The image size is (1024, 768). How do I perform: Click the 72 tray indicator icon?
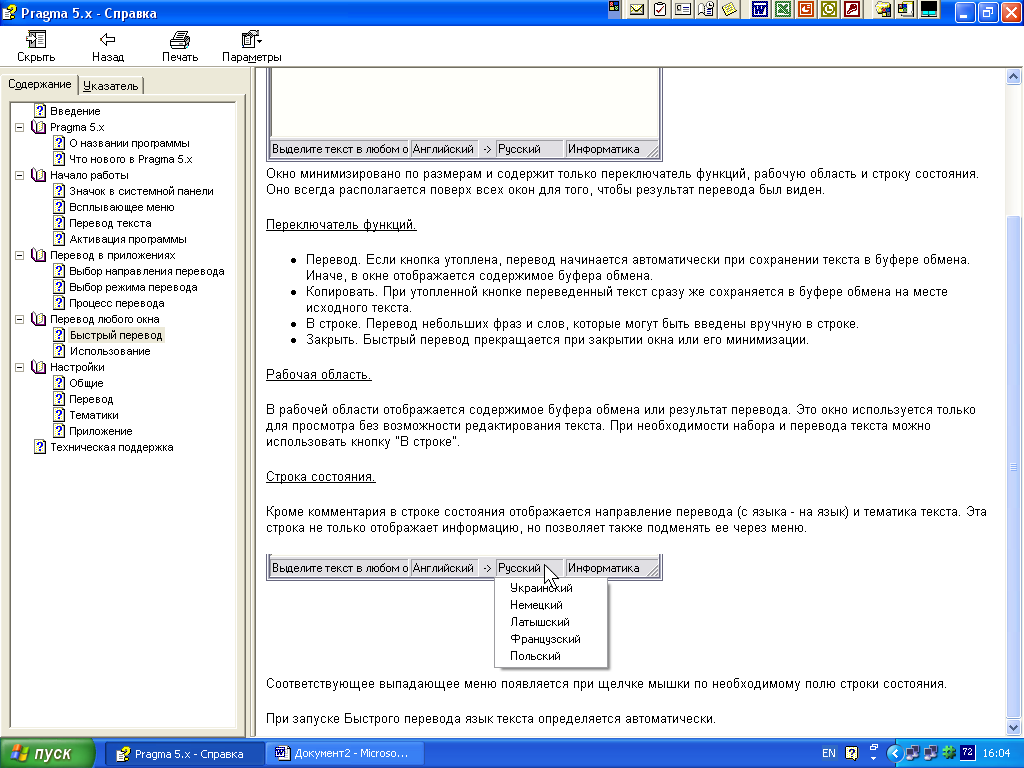pyautogui.click(x=968, y=753)
